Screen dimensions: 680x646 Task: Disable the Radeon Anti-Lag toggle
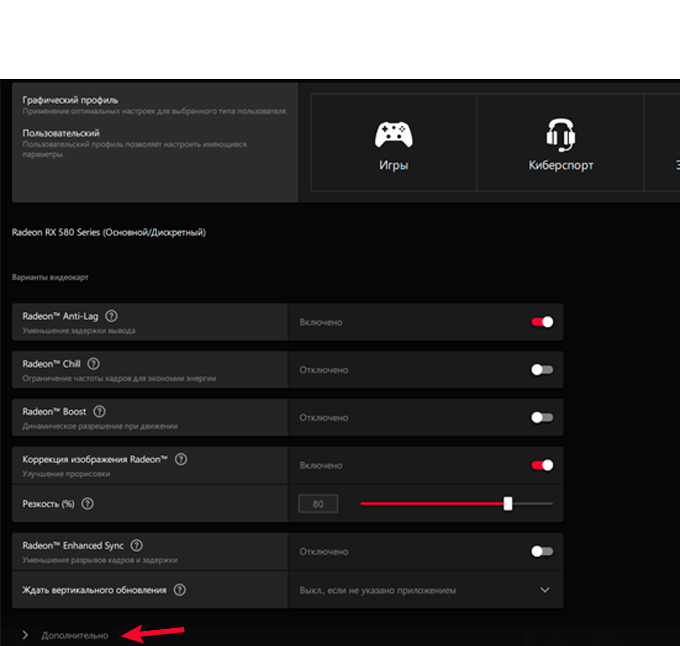click(542, 322)
